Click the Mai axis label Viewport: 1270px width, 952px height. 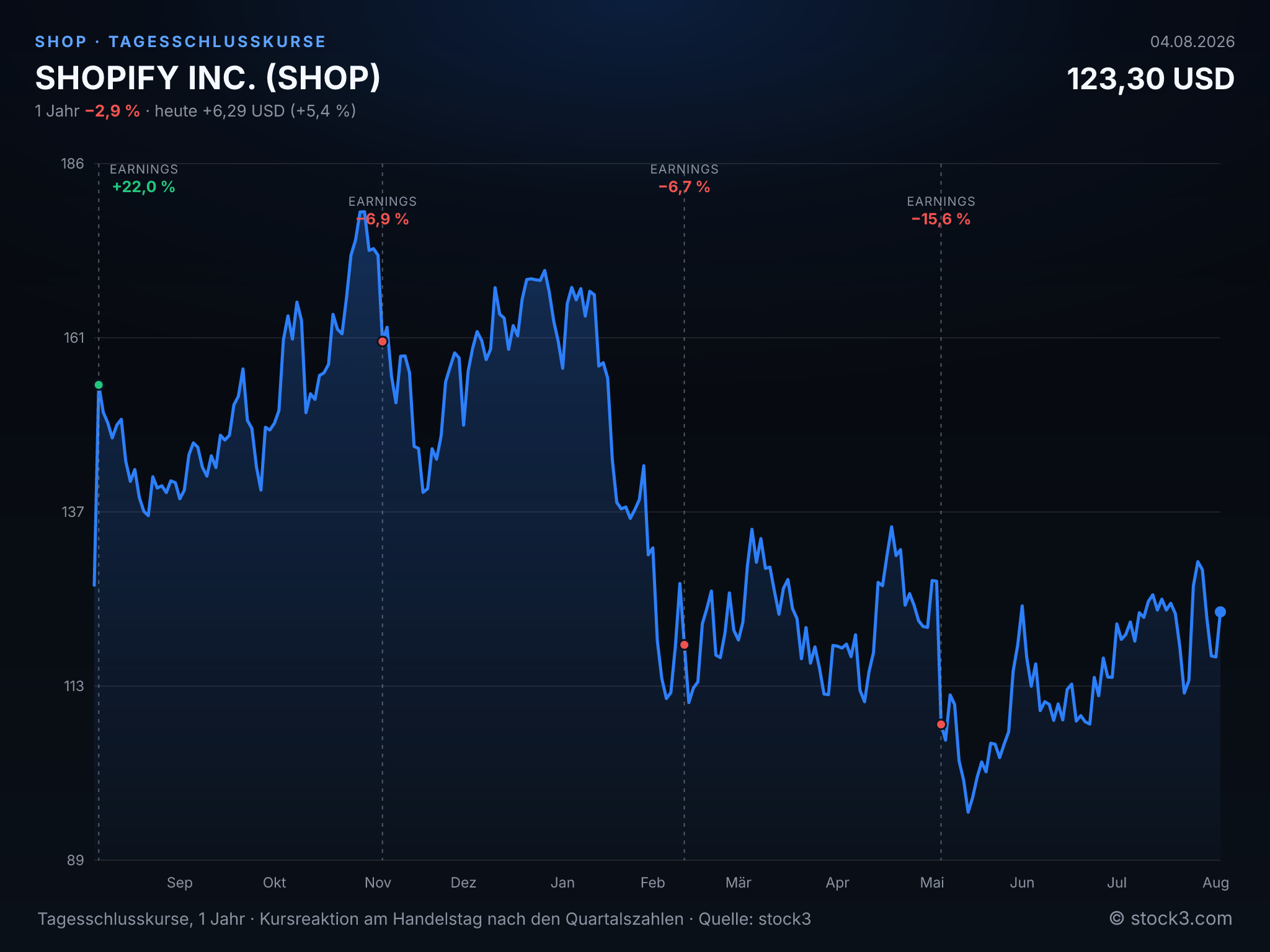tap(932, 883)
